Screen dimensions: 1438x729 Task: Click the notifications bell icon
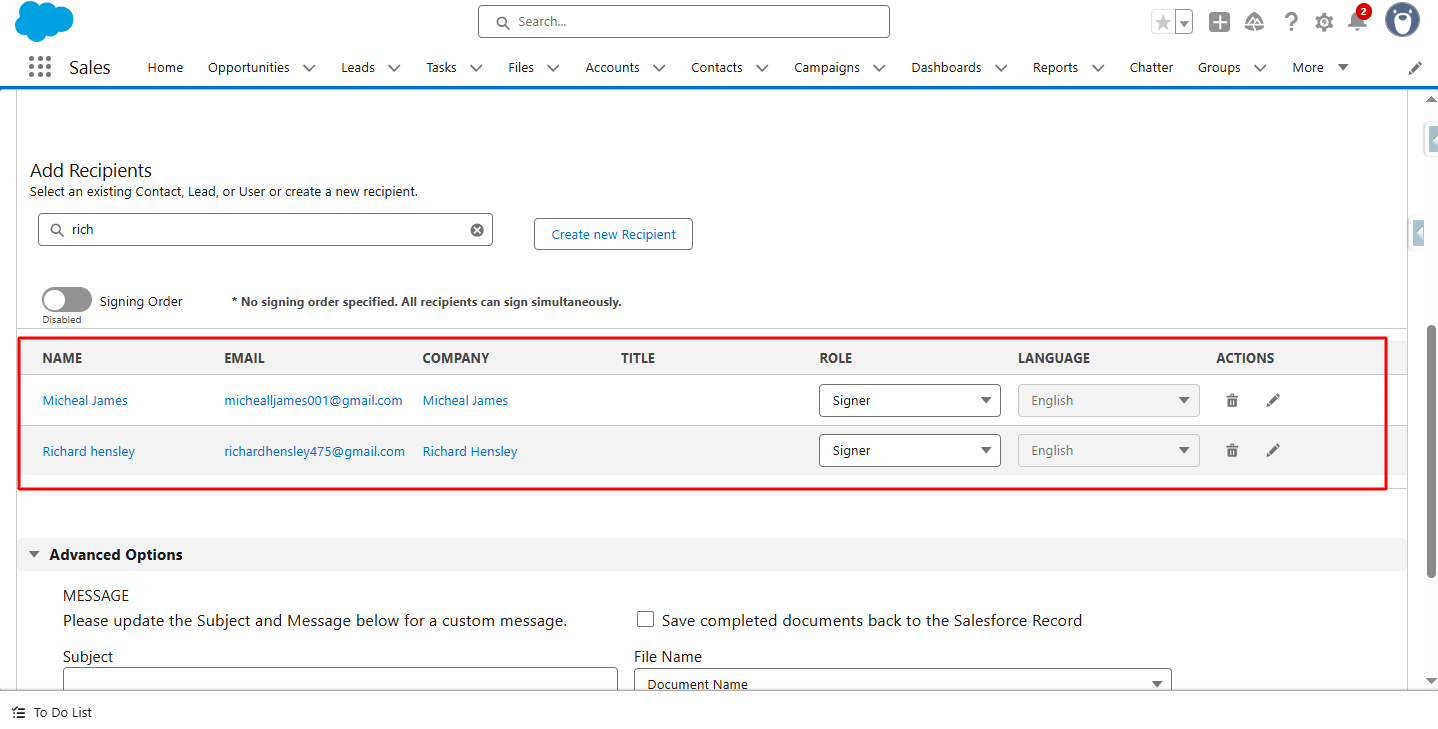[x=1357, y=22]
